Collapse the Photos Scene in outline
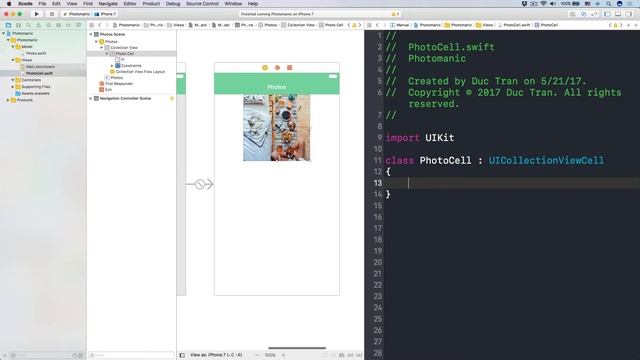 tap(91, 34)
